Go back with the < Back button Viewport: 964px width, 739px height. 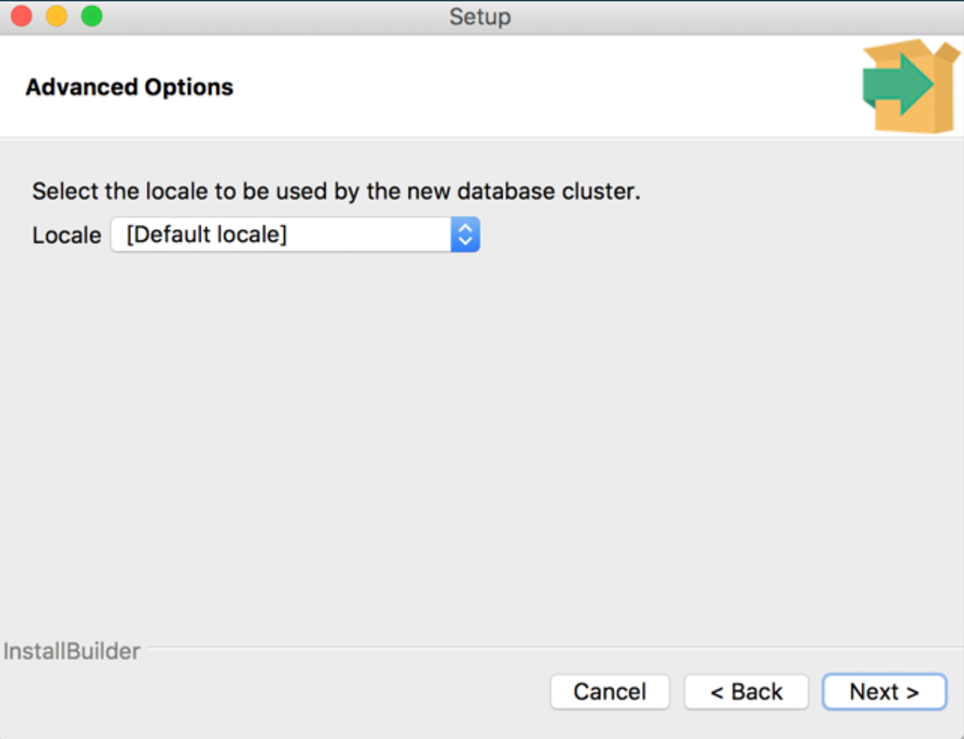coord(746,691)
